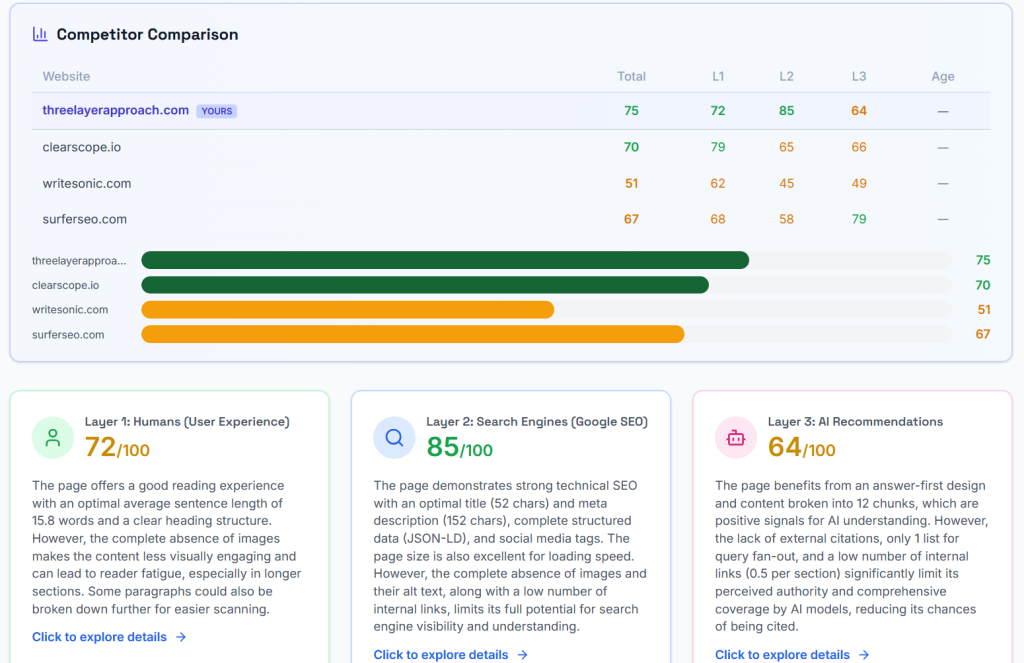This screenshot has width=1024, height=663.
Task: Click 'Layer 2: Search Engines (Google SEO)' heading
Action: click(537, 422)
